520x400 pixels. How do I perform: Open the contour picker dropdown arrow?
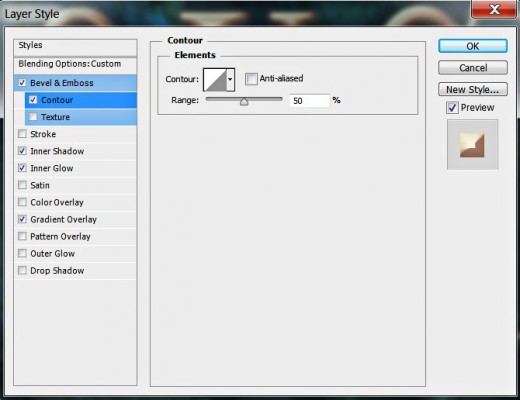coord(230,79)
